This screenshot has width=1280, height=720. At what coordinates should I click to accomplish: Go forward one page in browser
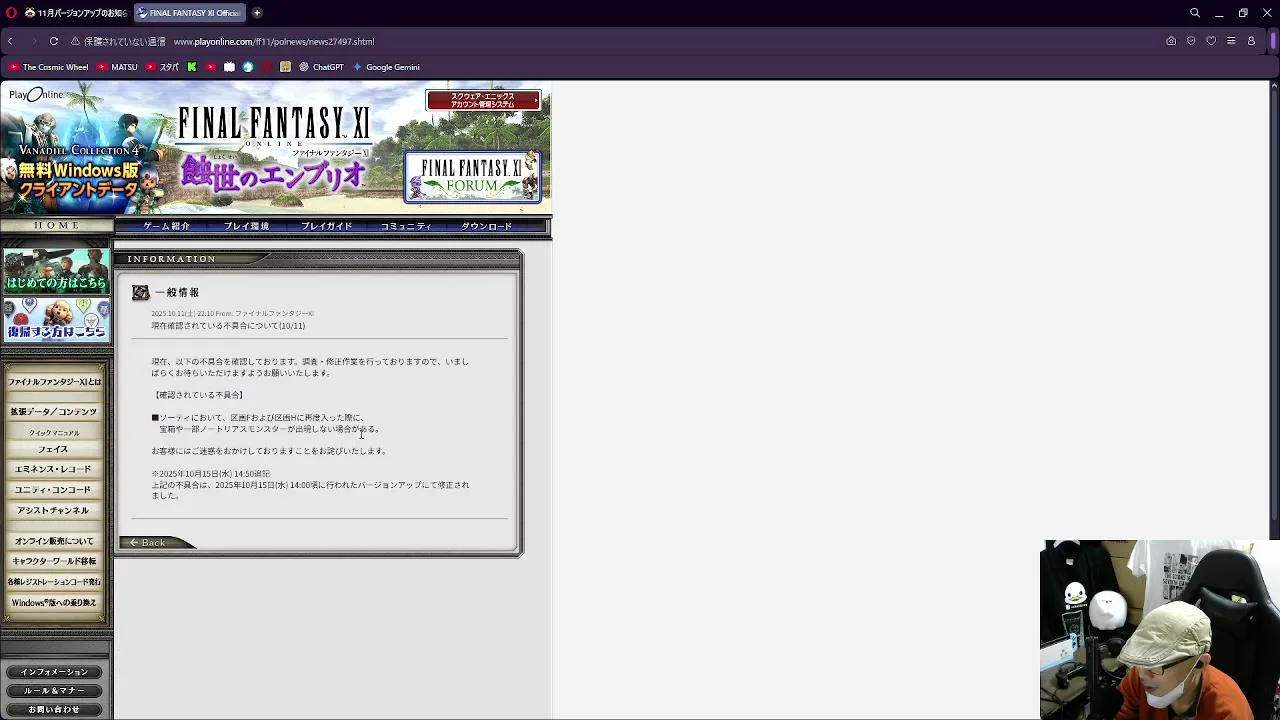32,41
